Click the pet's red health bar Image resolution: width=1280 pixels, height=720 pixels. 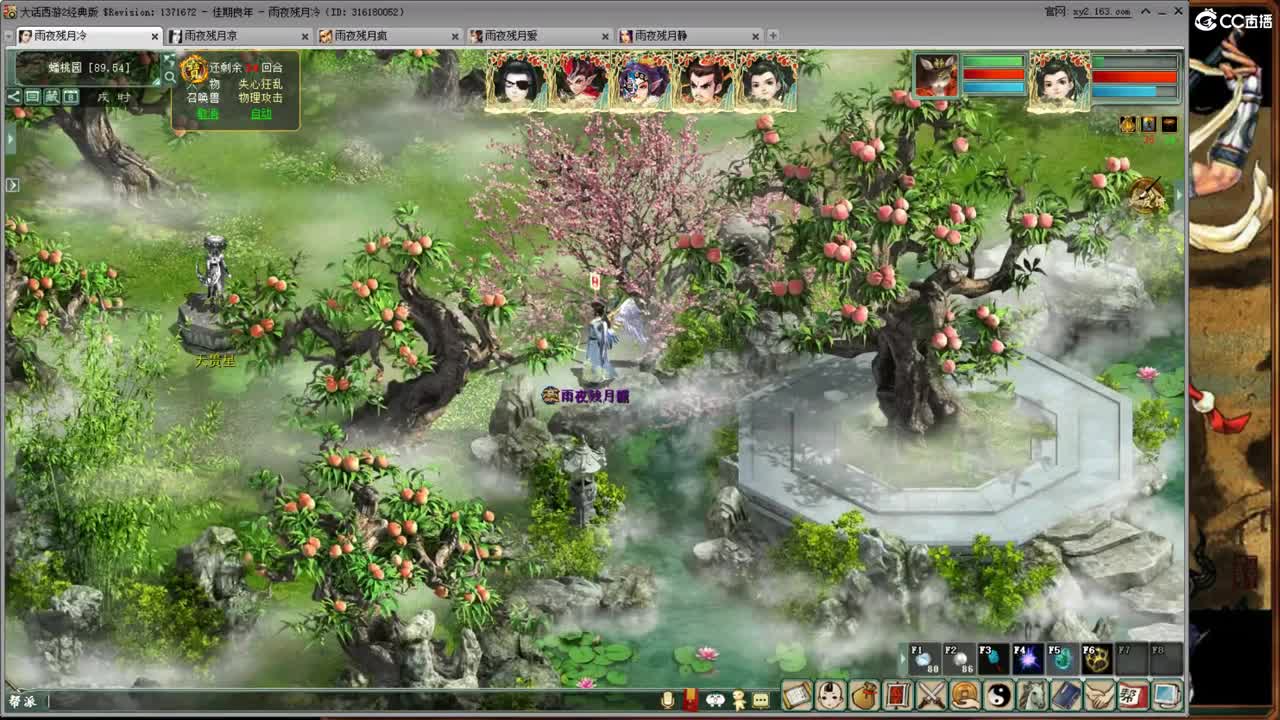[994, 75]
